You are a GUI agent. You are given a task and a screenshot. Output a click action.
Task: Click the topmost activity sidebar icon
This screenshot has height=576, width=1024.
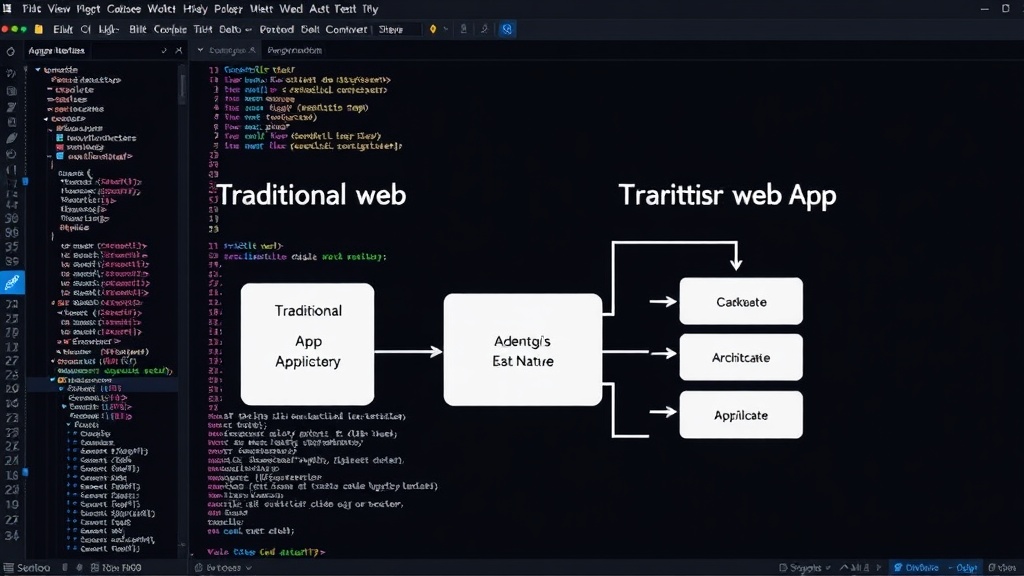click(x=11, y=74)
